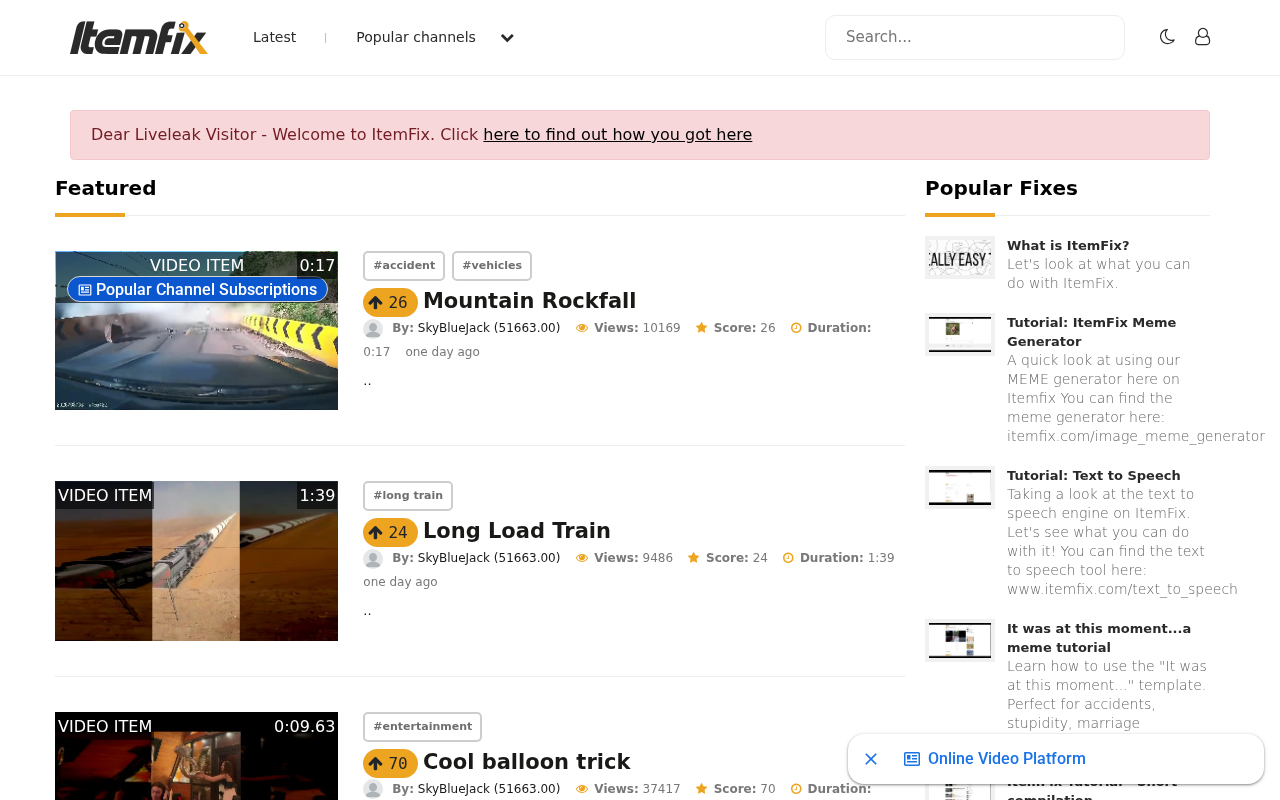1280x800 pixels.
Task: Open the Mountain Rockfall title
Action: click(529, 301)
